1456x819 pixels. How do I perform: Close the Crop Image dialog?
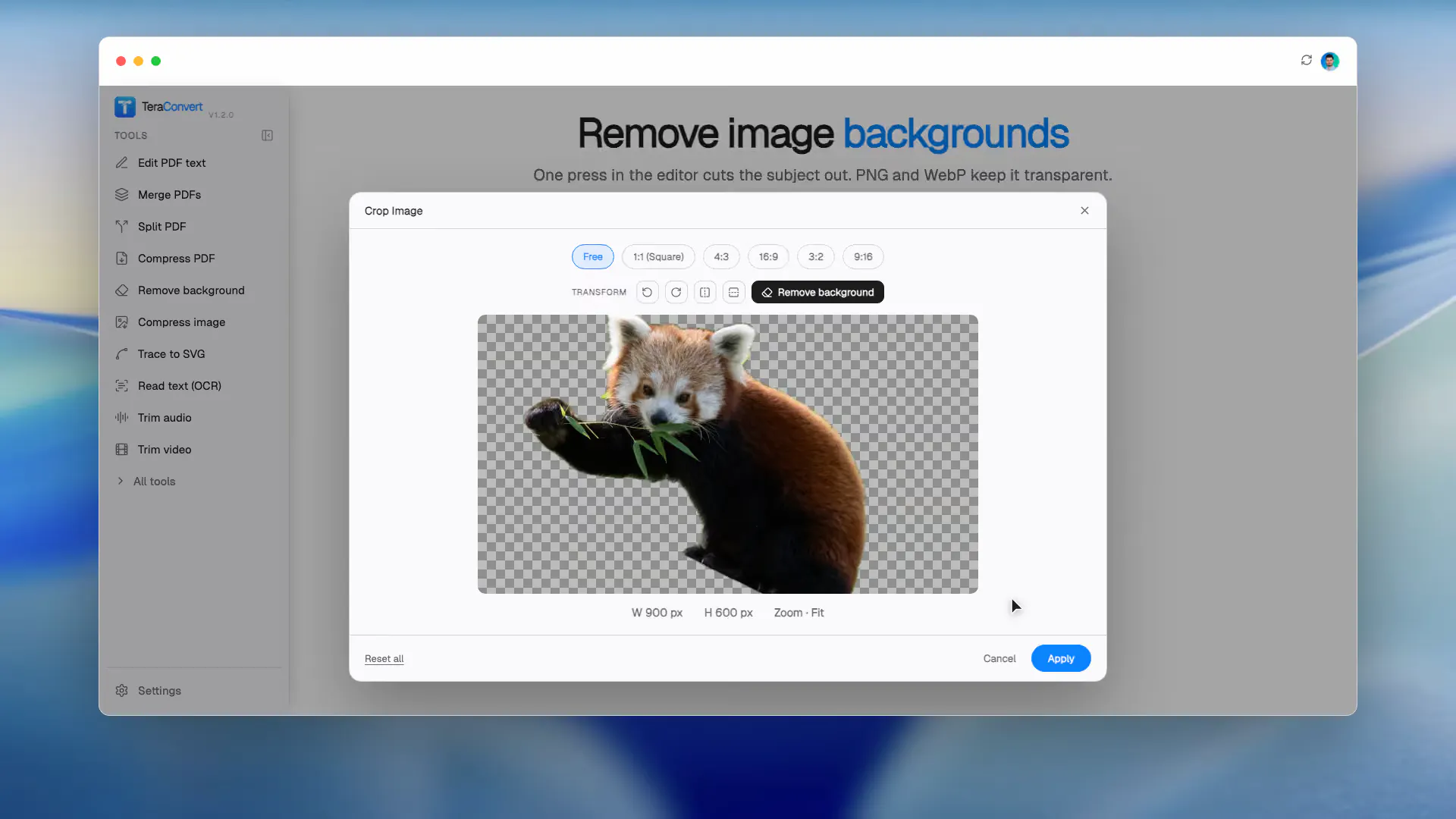[1084, 211]
